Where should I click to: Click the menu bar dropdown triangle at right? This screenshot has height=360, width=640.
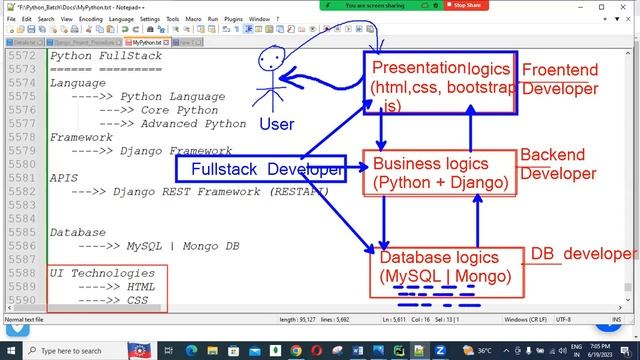coord(617,19)
